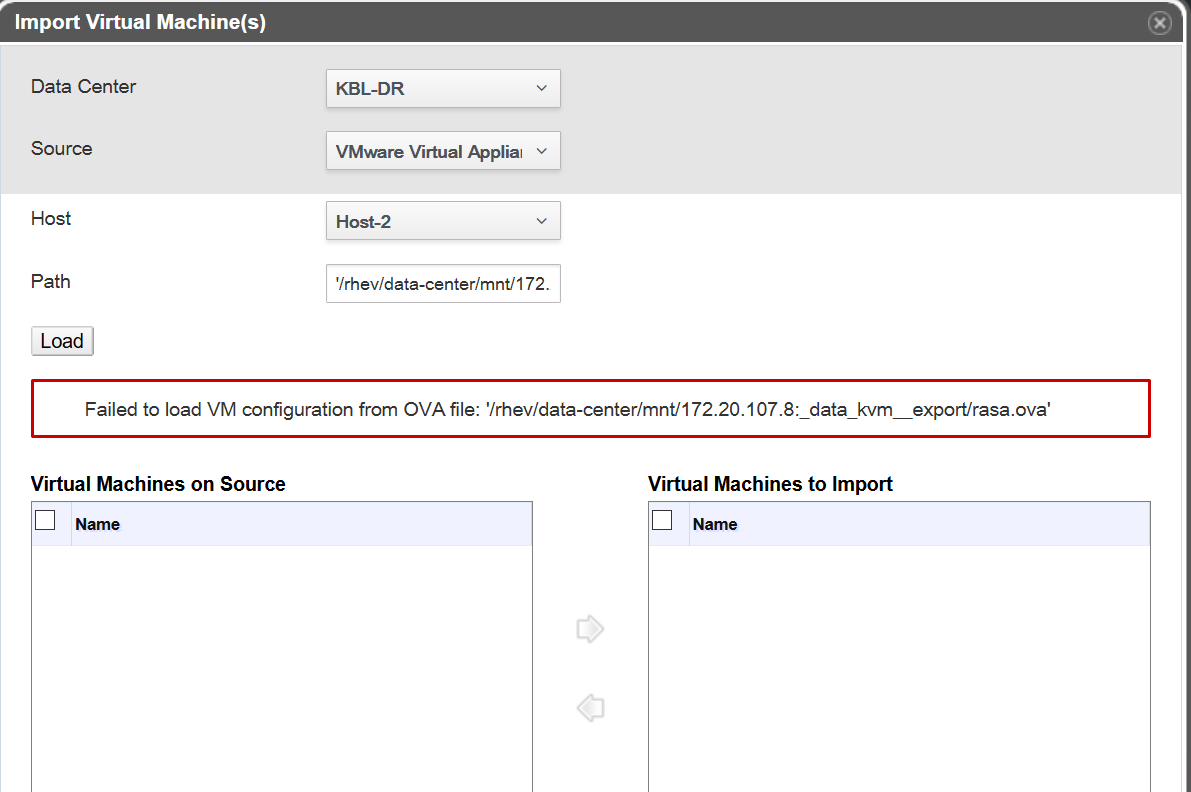Click into the Path text field
The height and width of the screenshot is (792, 1191).
443,284
